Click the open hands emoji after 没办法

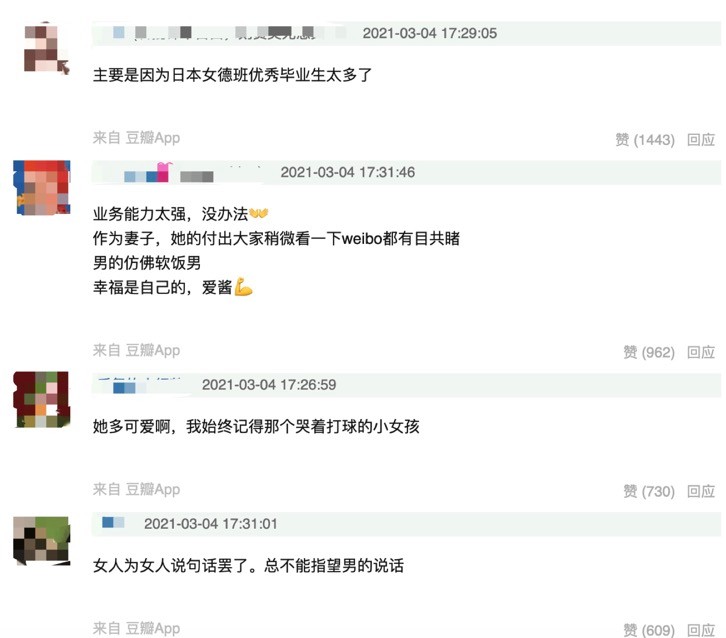click(x=259, y=213)
